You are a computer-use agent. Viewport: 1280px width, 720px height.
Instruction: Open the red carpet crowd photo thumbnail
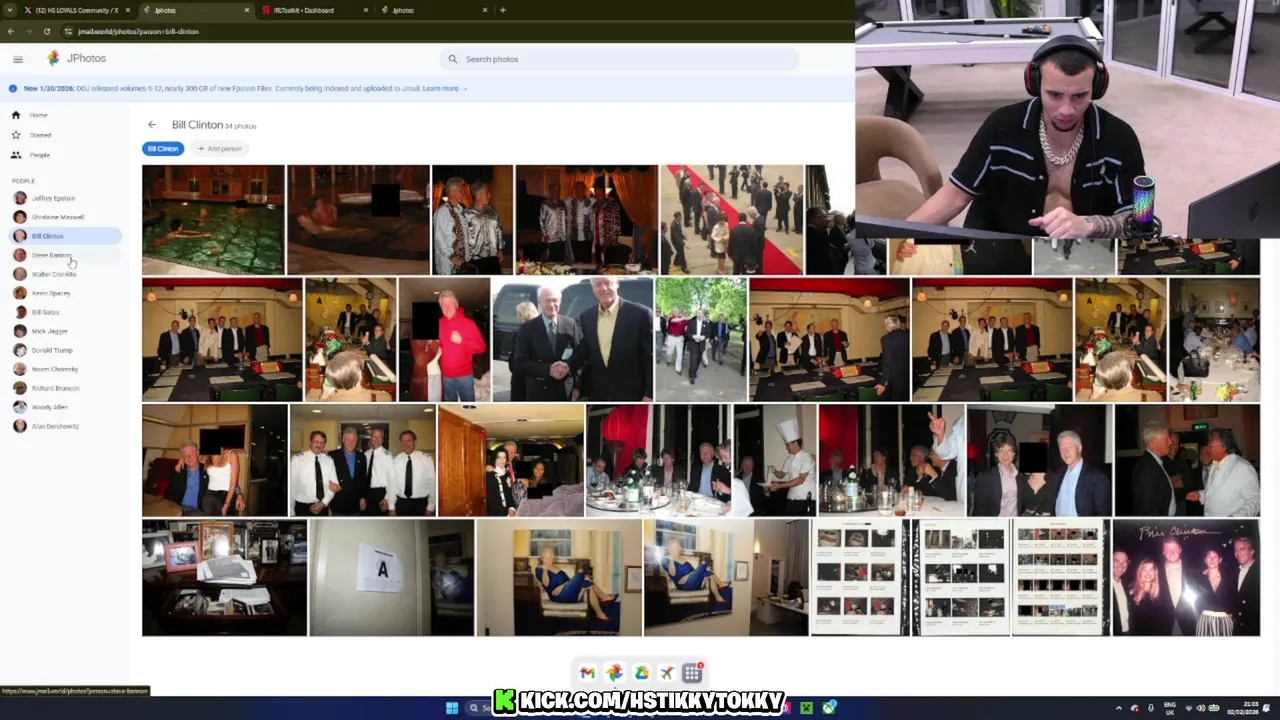pos(731,220)
